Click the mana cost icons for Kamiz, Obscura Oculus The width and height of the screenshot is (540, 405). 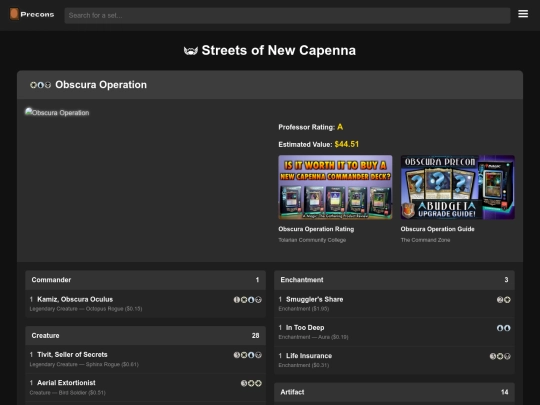(247, 300)
